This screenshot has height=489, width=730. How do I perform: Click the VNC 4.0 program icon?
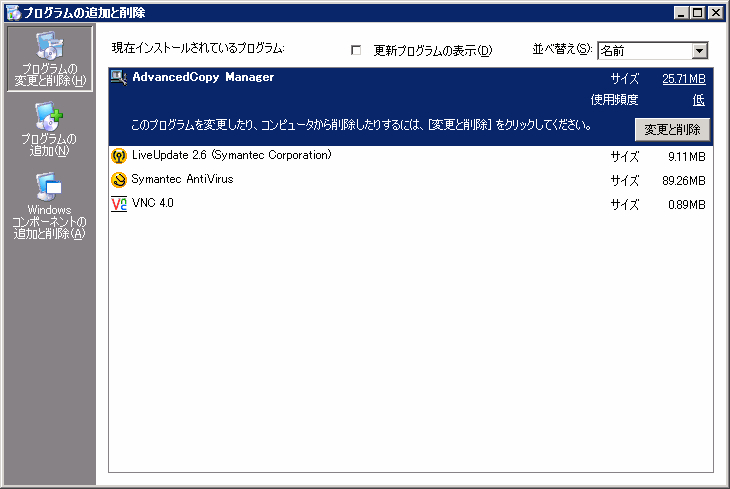pyautogui.click(x=119, y=204)
